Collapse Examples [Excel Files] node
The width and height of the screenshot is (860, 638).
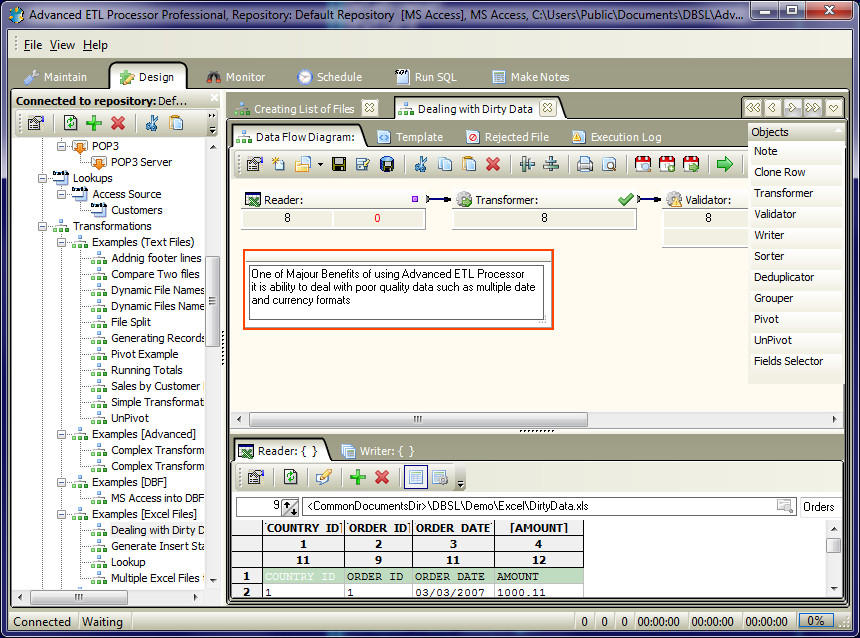[61, 515]
